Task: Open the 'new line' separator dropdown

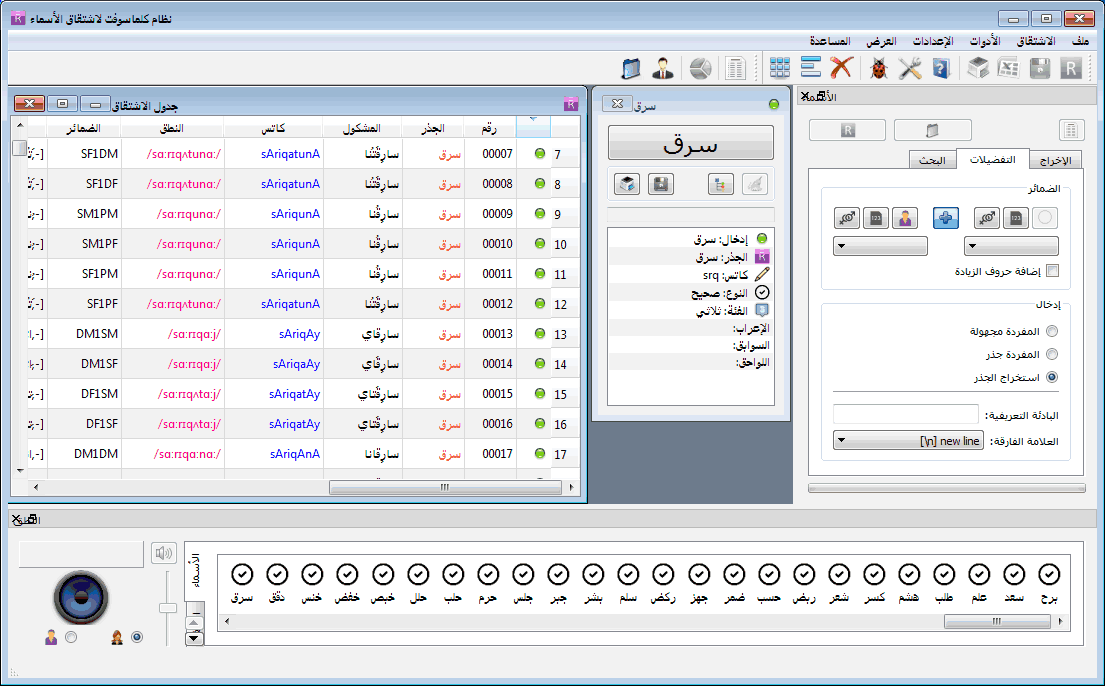Action: (x=908, y=441)
